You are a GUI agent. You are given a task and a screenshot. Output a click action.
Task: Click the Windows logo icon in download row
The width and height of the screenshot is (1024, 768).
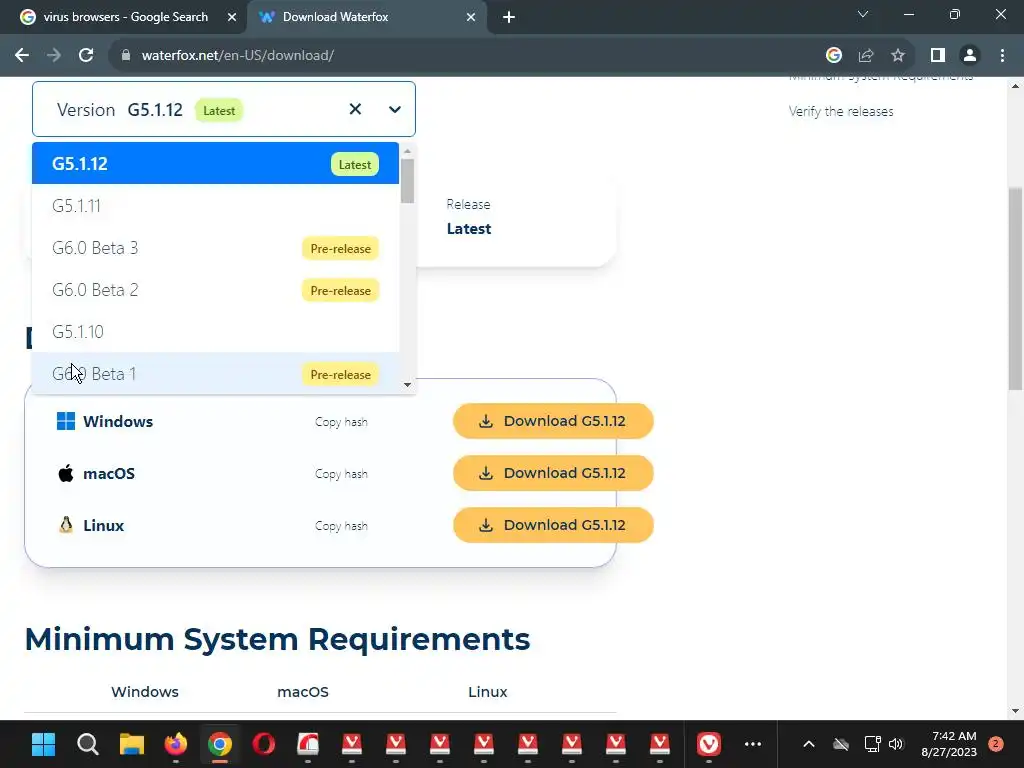pos(66,421)
